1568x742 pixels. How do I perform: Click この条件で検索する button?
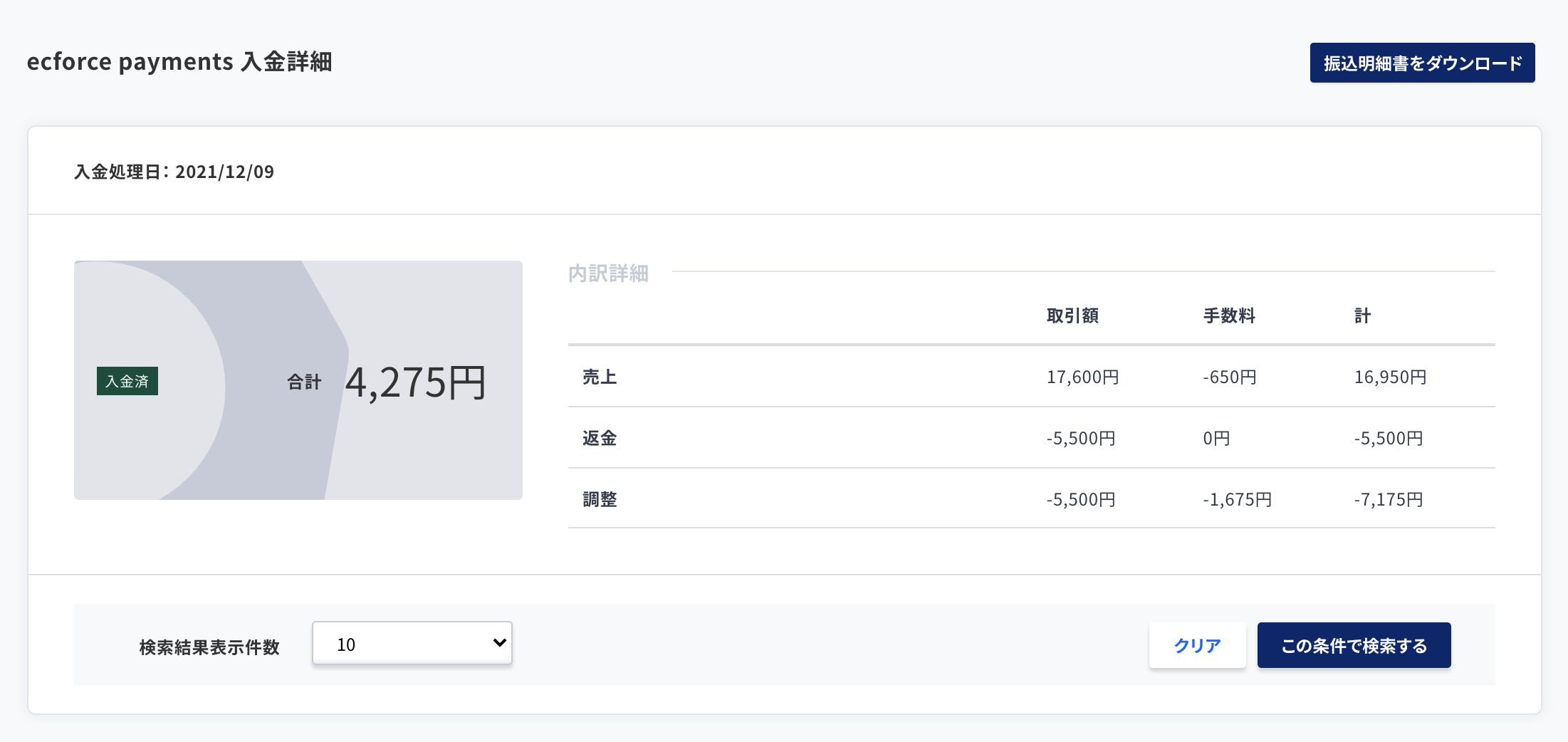(1354, 645)
